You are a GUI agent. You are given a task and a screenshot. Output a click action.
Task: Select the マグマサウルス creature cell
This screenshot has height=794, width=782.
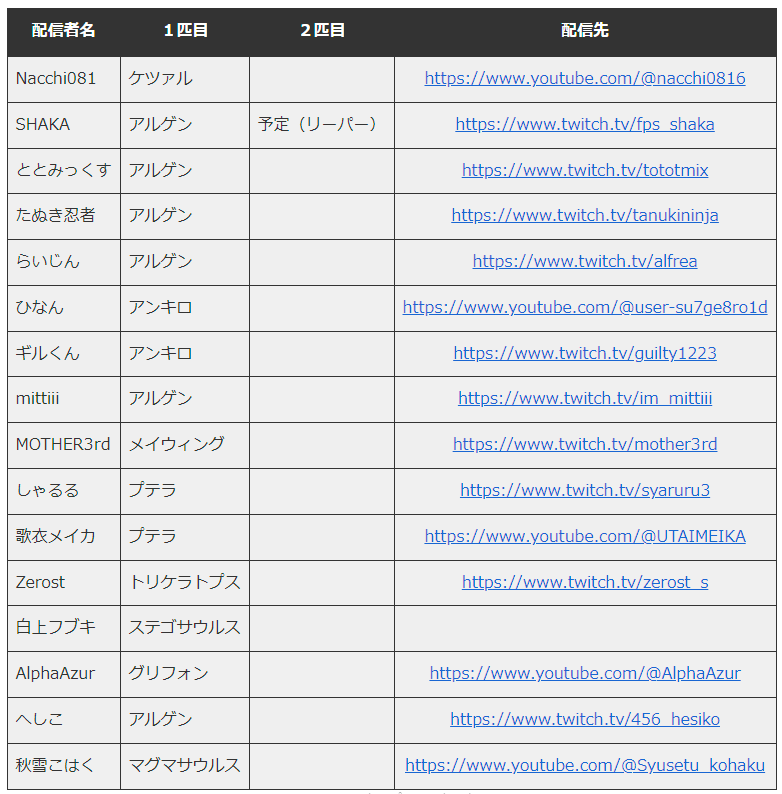[185, 767]
